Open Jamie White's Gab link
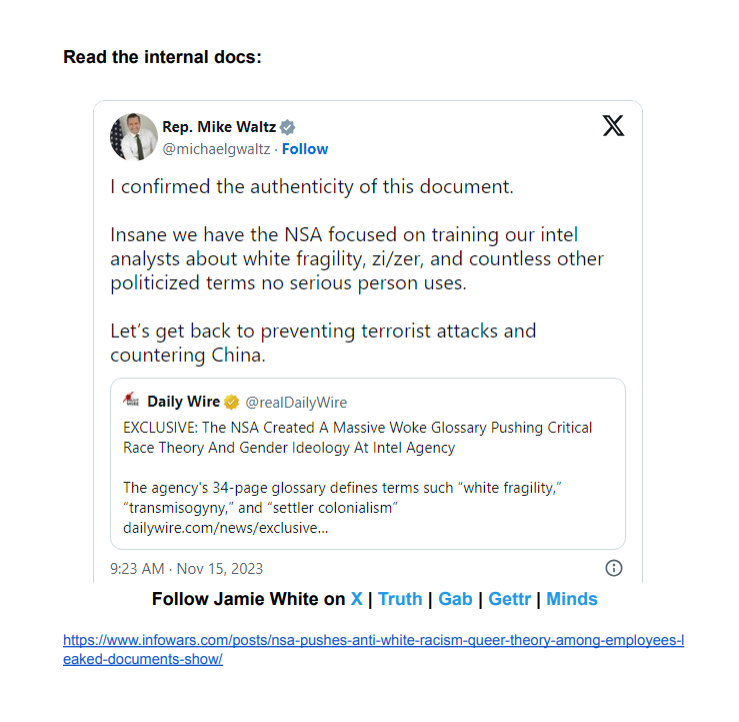 click(455, 599)
